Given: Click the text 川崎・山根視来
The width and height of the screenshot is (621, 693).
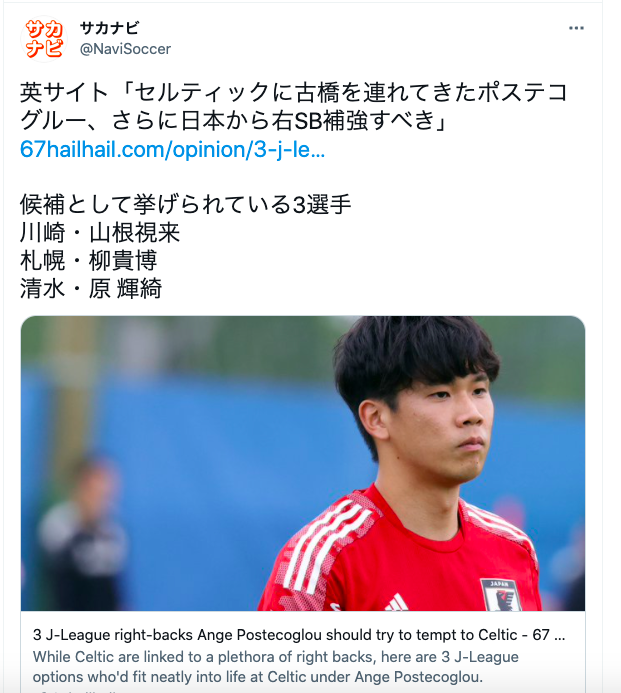Looking at the screenshot, I should (100, 232).
